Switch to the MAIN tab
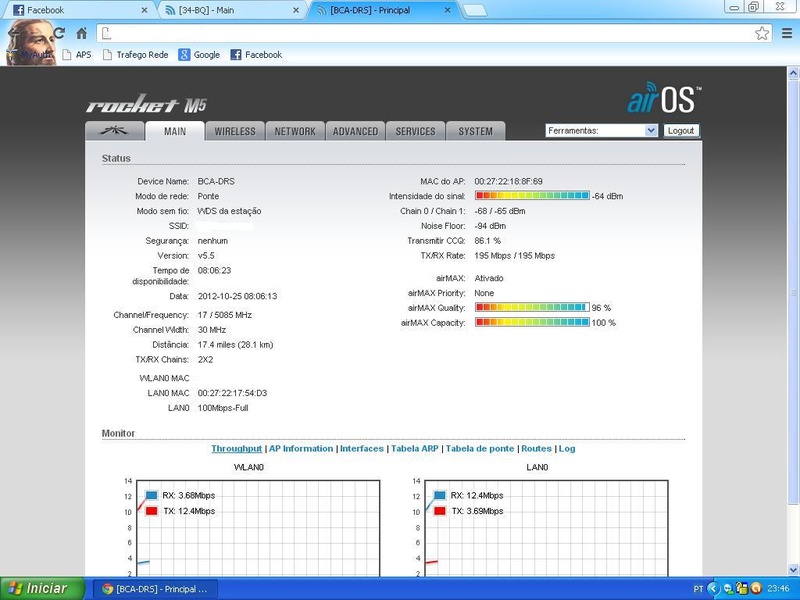 click(x=174, y=131)
